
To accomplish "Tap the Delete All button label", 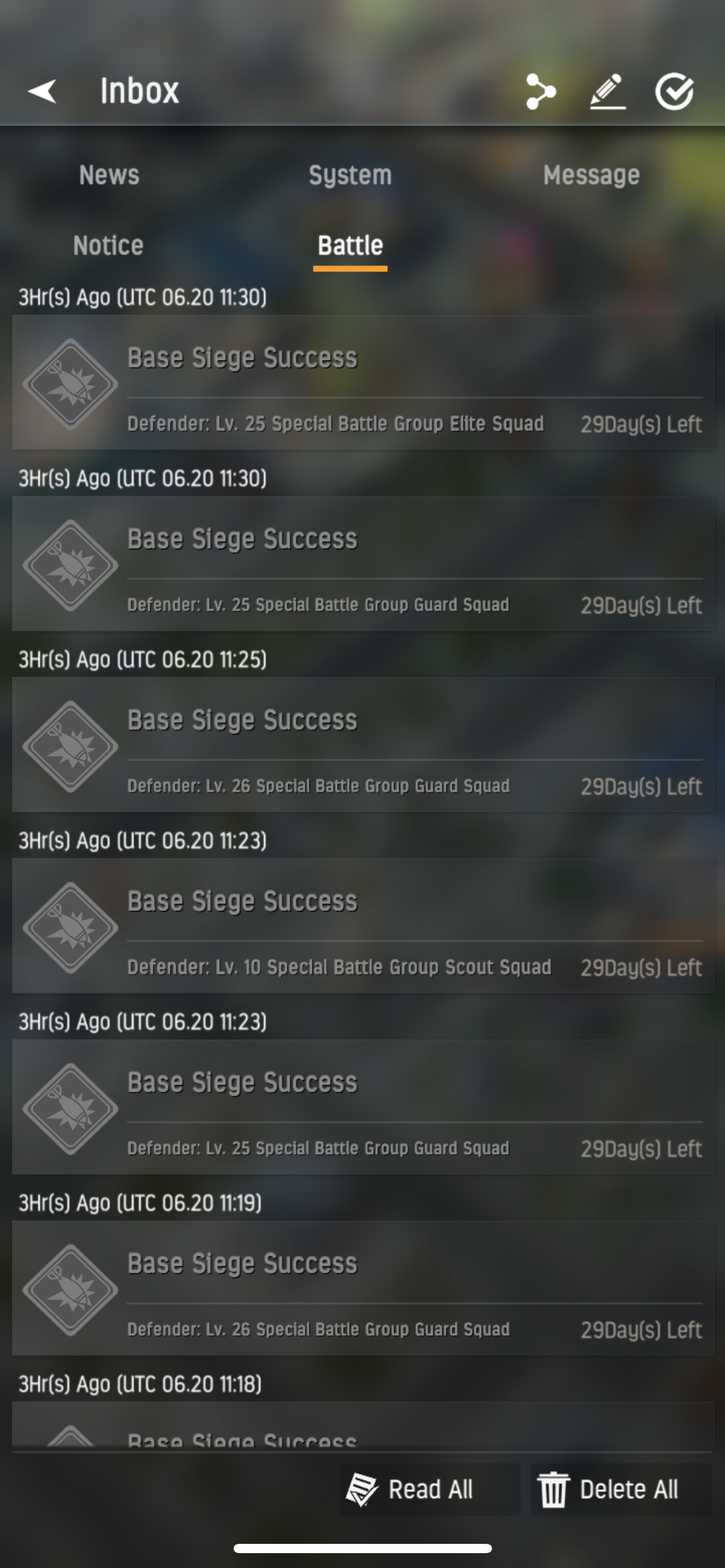I will pos(629,1489).
